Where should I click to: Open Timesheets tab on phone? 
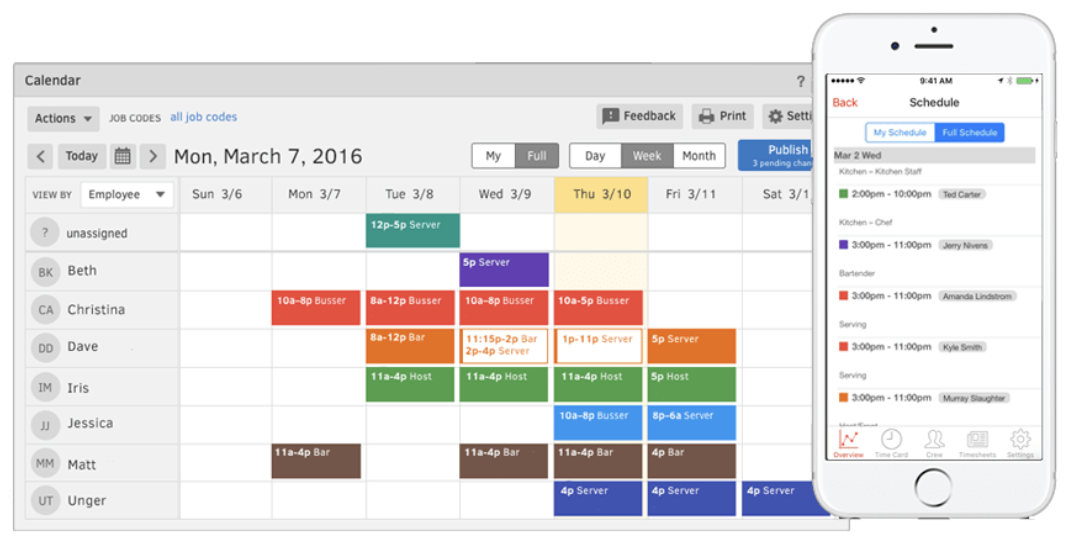coord(977,443)
